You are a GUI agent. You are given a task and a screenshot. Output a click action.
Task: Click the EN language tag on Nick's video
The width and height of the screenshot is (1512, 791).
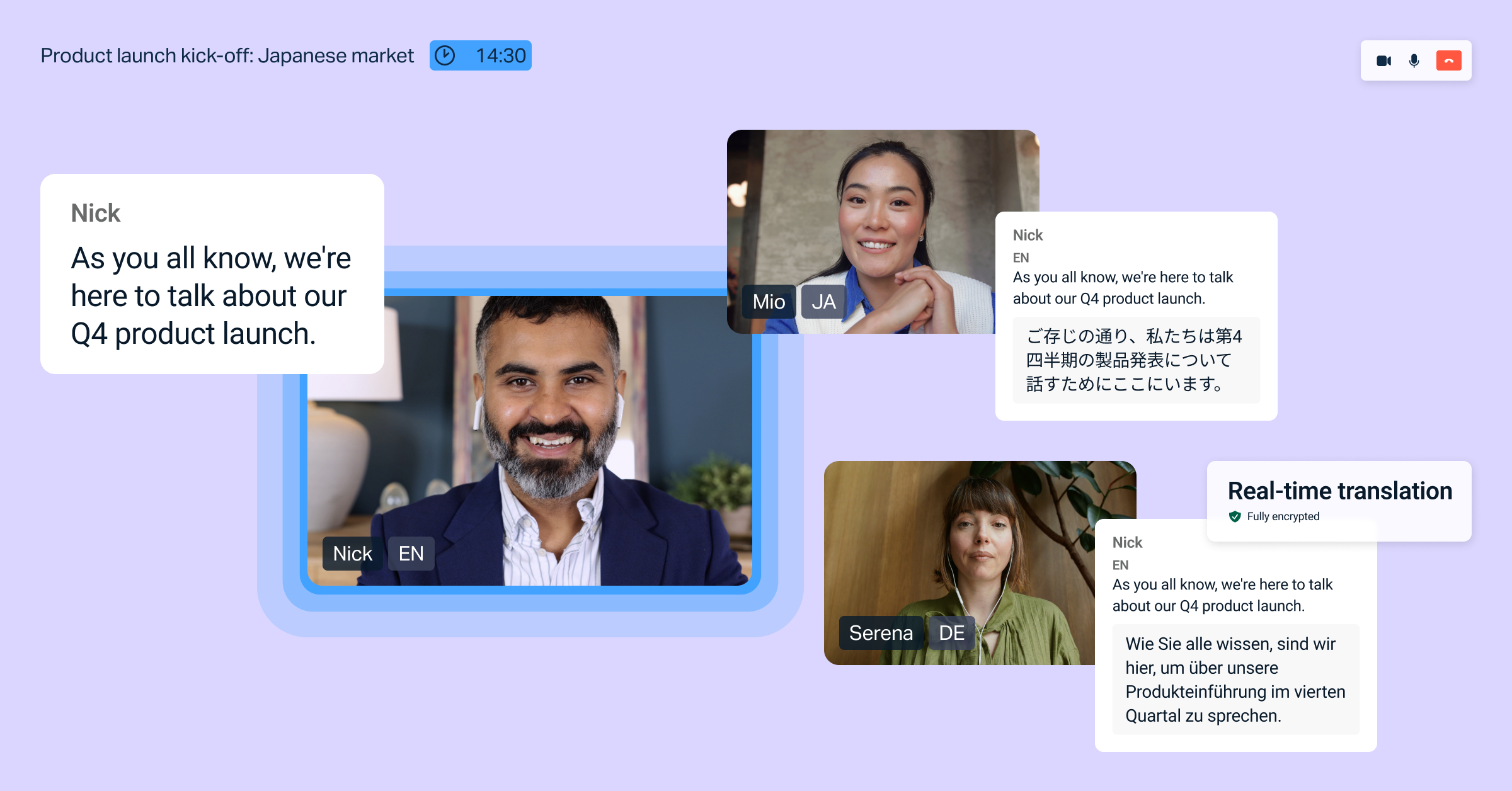411,554
